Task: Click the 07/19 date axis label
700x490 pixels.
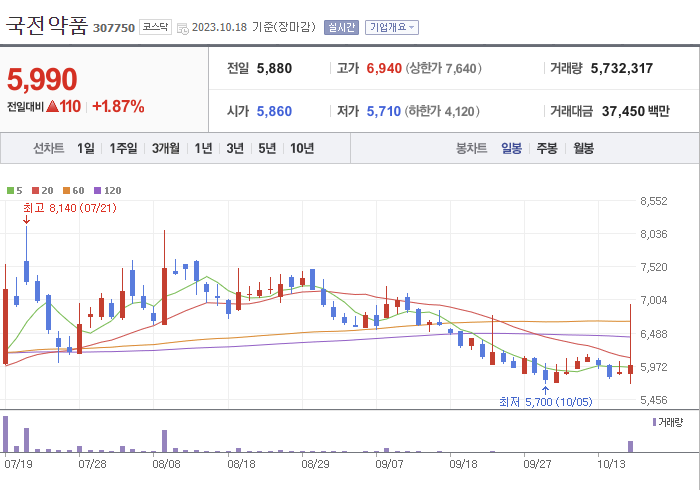Action: [x=18, y=464]
